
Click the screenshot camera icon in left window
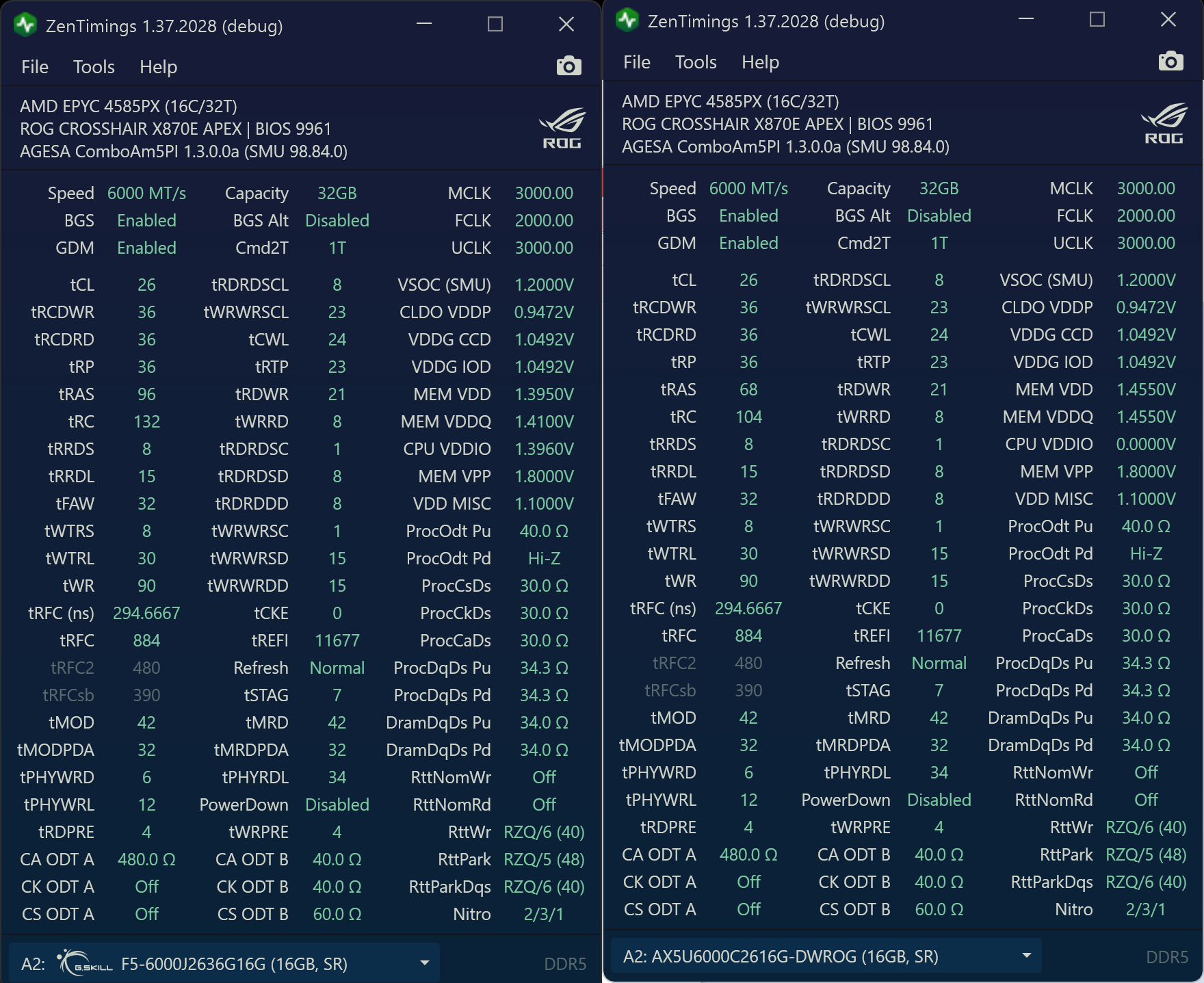(568, 66)
